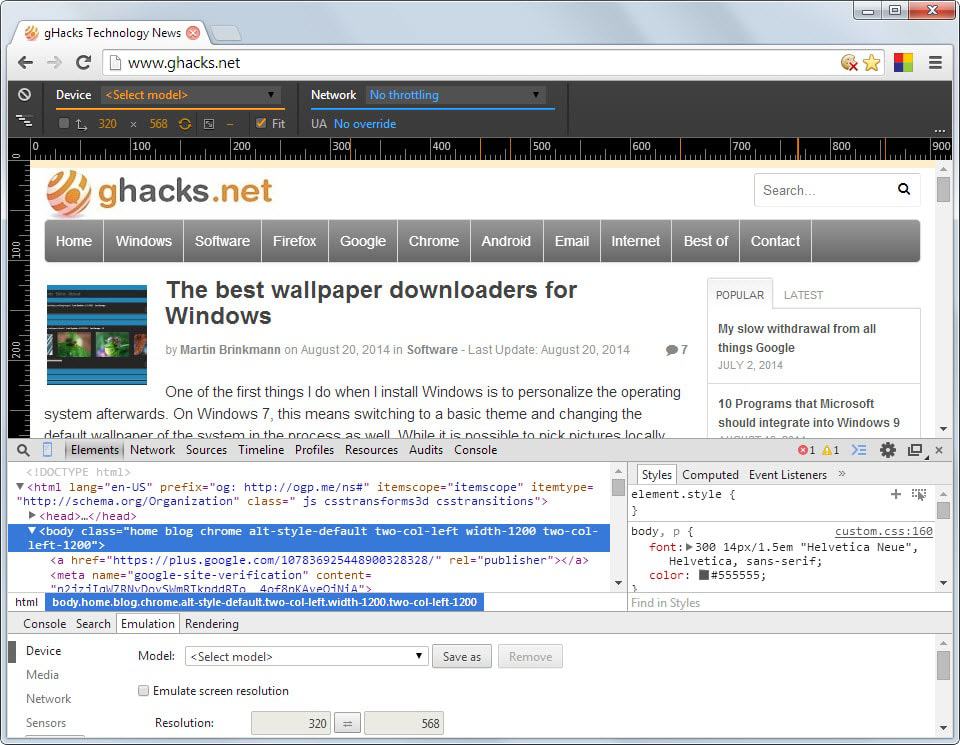Close the DevTools panel

(x=939, y=450)
